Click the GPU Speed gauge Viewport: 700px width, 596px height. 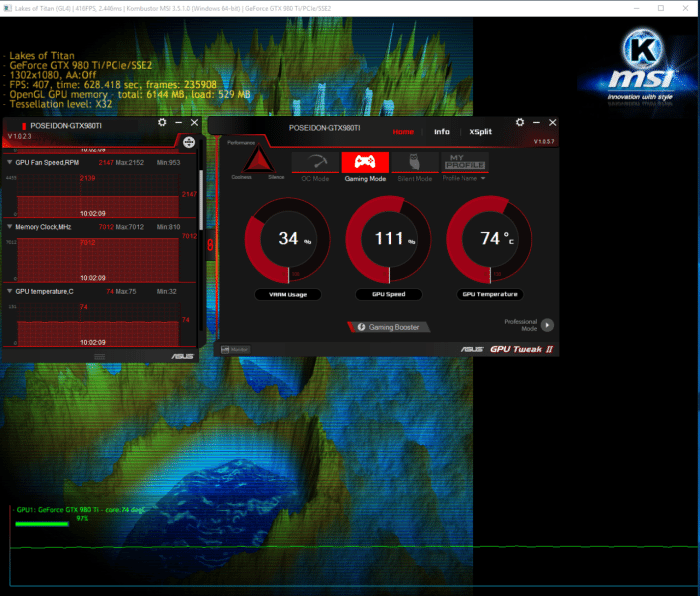389,240
